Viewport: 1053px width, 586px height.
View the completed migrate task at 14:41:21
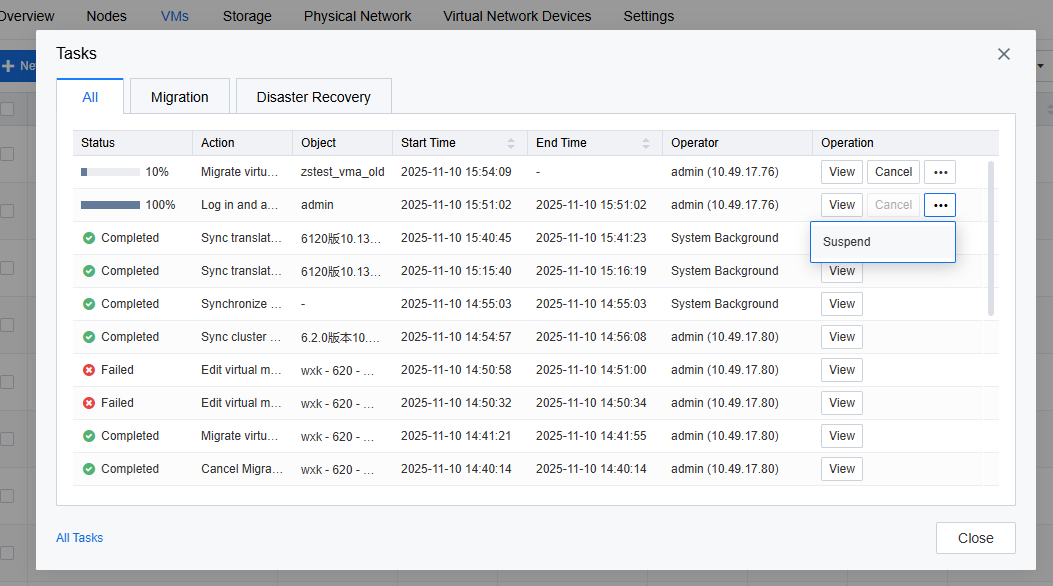pyautogui.click(x=841, y=436)
